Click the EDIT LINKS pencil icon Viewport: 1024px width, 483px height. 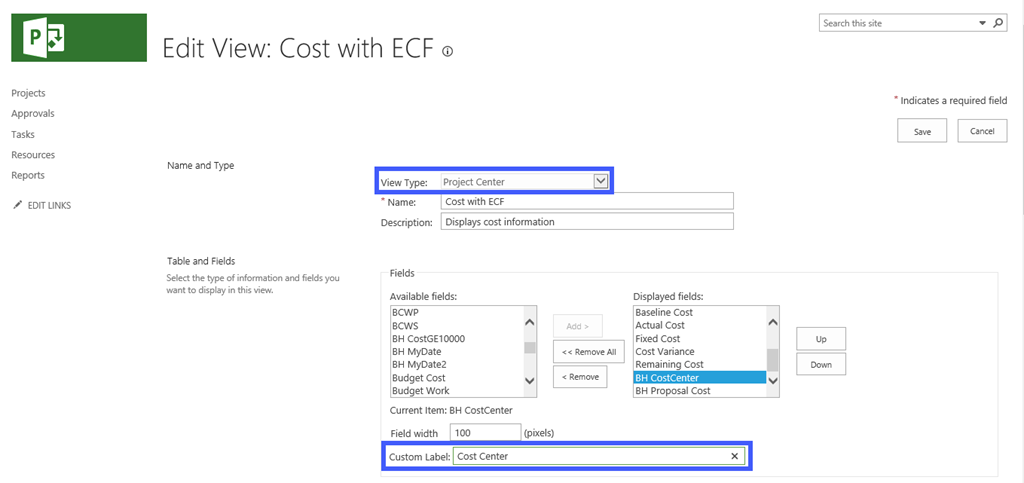point(16,206)
